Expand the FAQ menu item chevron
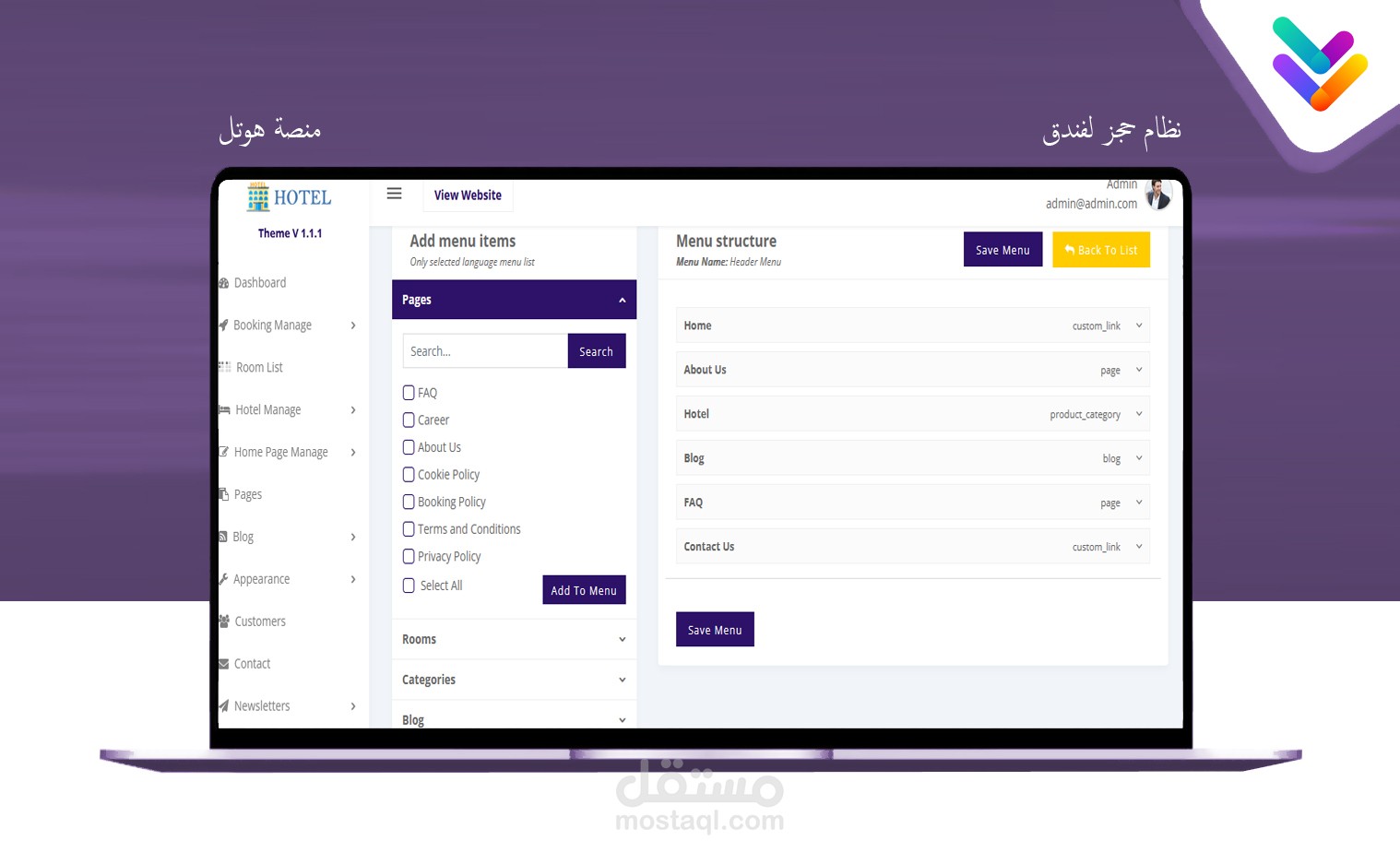The image size is (1400, 852). point(1139,503)
